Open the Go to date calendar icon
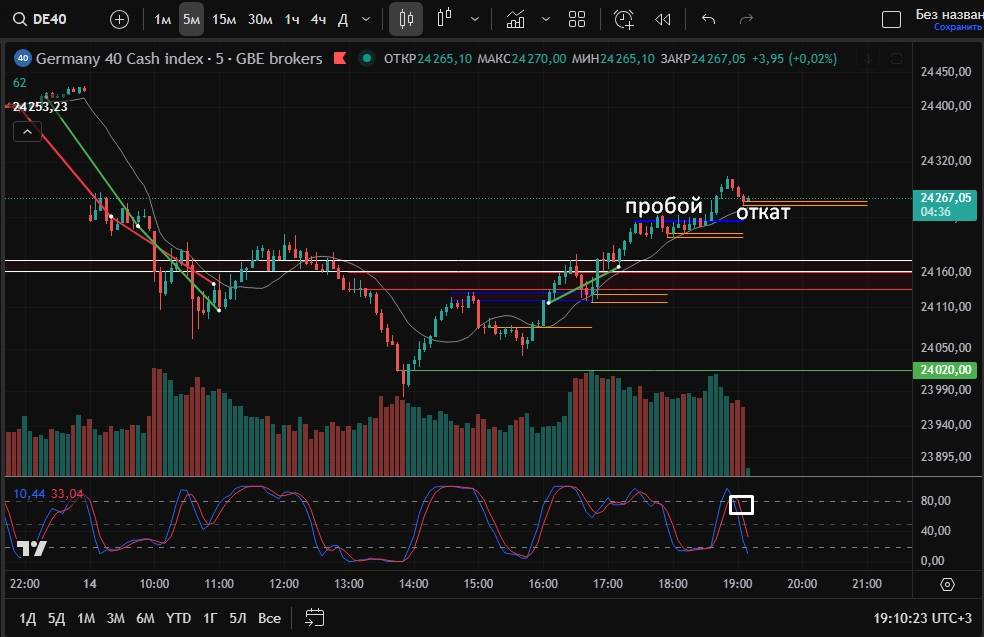This screenshot has height=637, width=984. click(315, 617)
